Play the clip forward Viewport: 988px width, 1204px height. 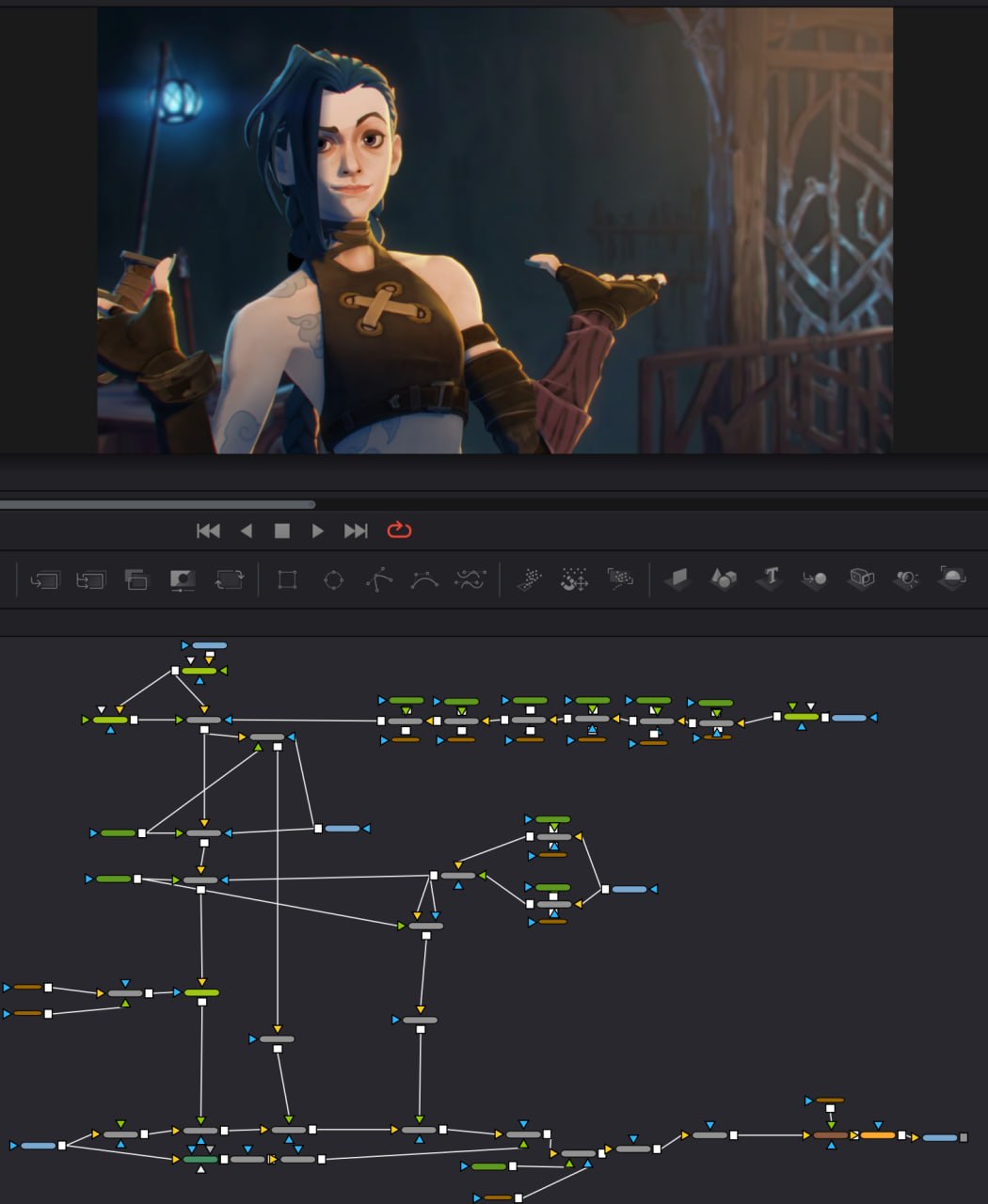click(318, 531)
